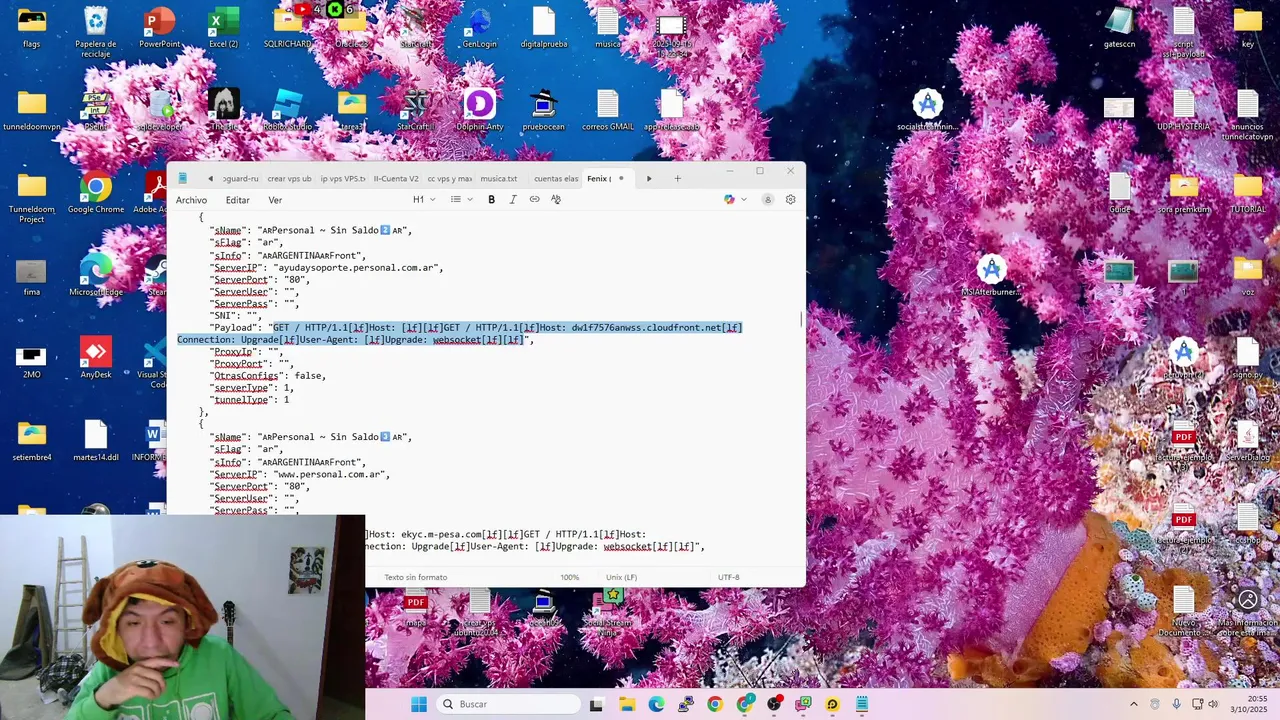Click the "tunnelType": 1 line
Screen dimensions: 1280x720
250,400
